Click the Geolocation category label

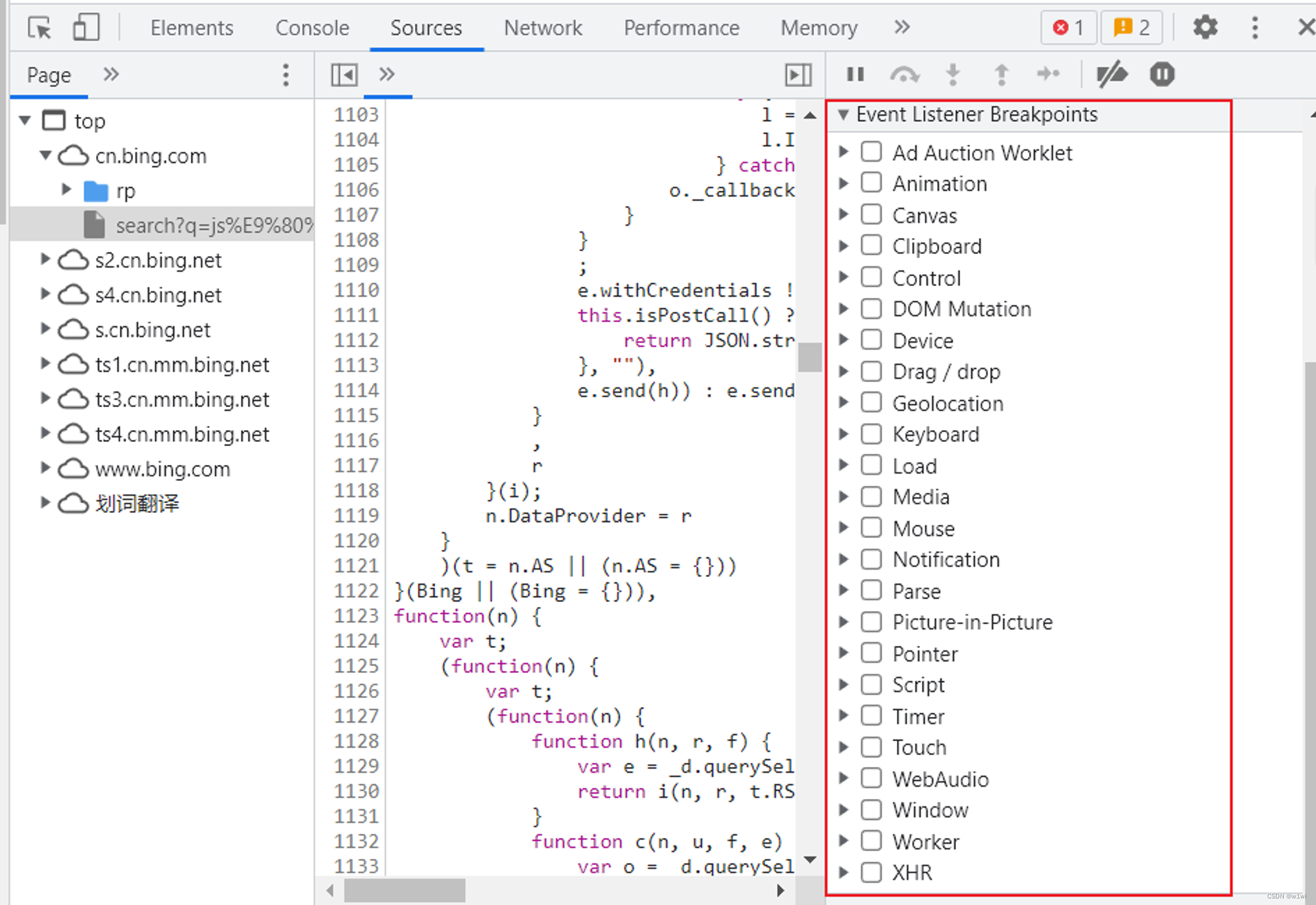pos(948,403)
